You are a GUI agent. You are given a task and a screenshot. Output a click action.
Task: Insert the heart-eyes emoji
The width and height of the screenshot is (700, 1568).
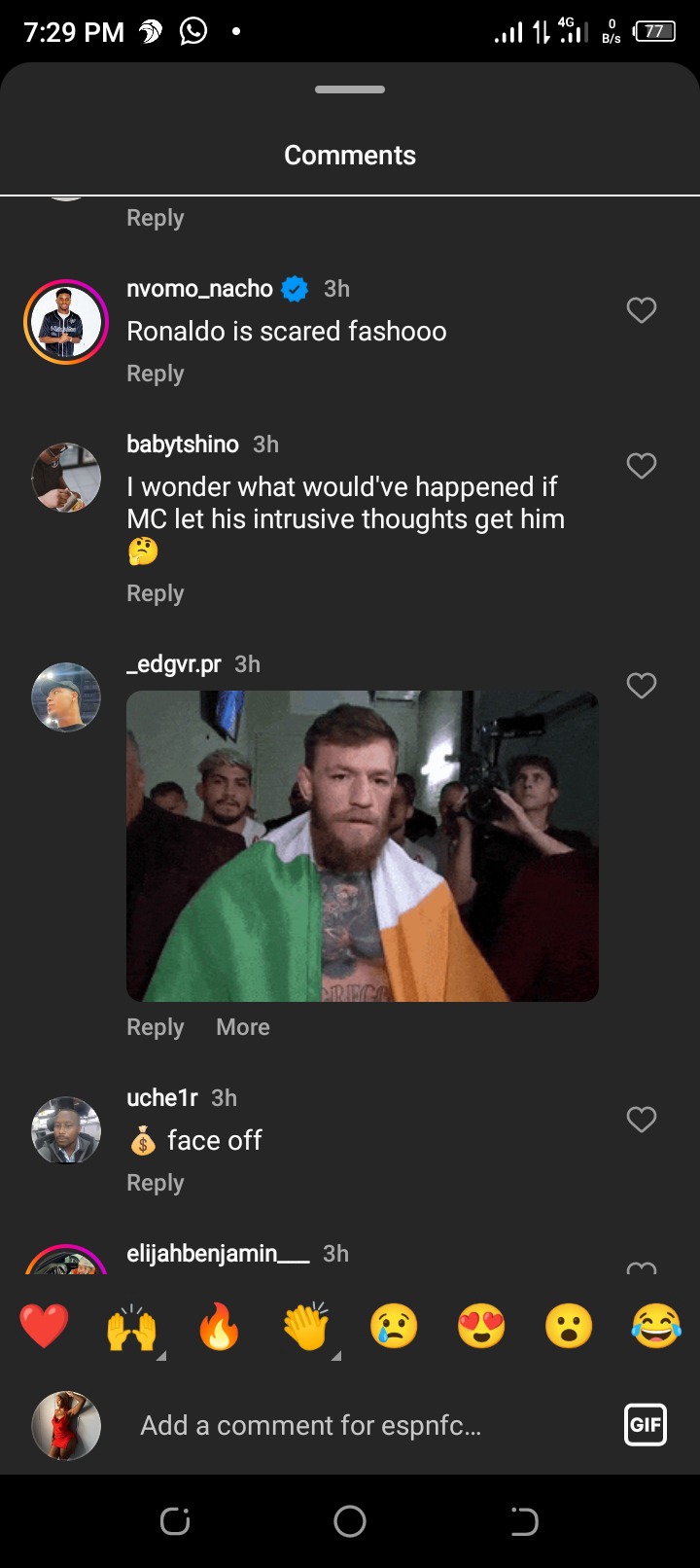(x=481, y=1326)
